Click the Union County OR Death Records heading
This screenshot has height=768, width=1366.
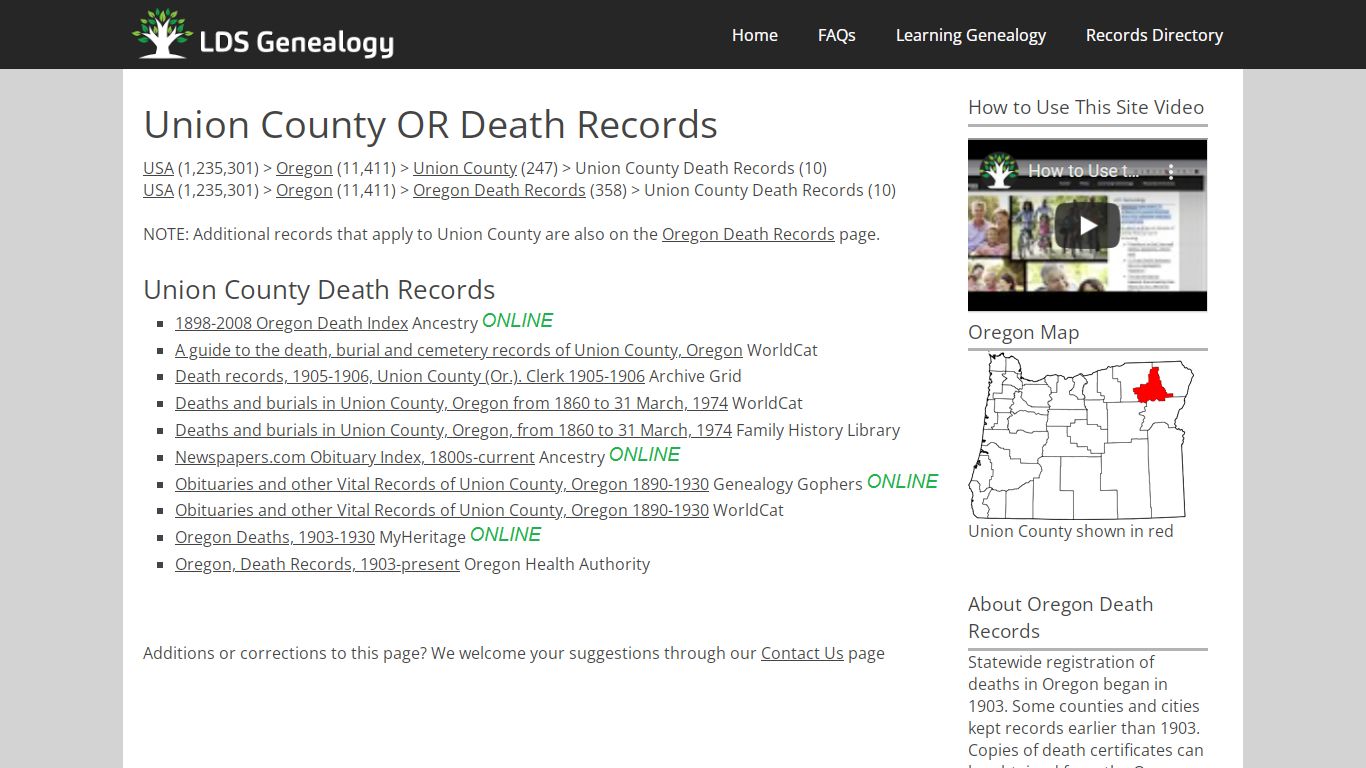click(430, 125)
